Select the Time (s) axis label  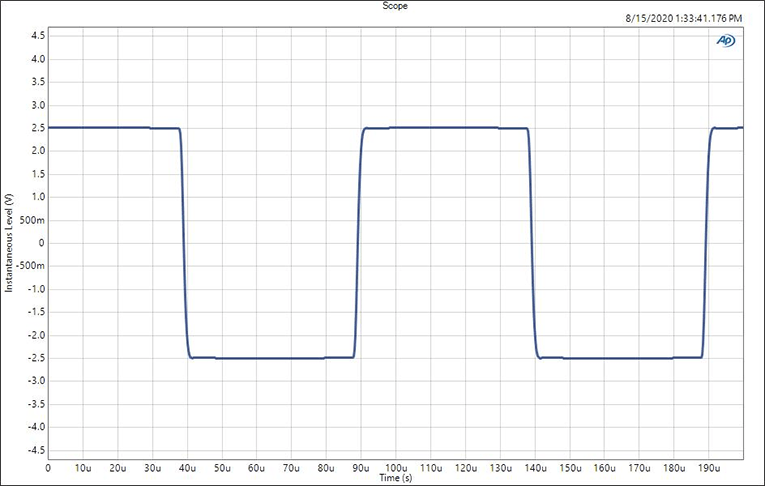(395, 478)
